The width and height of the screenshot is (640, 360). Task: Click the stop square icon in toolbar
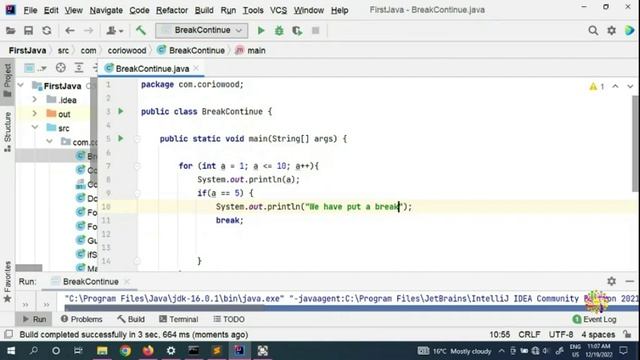(316, 31)
